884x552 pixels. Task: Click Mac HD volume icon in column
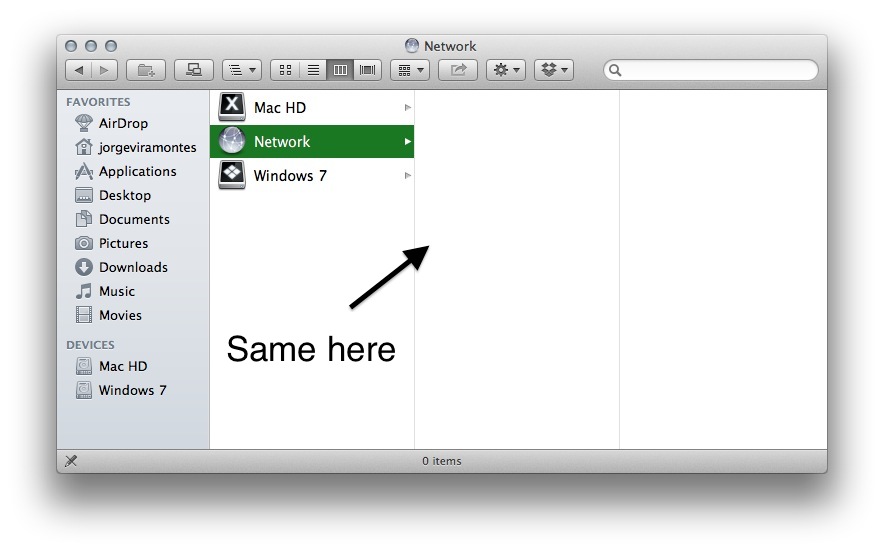232,107
